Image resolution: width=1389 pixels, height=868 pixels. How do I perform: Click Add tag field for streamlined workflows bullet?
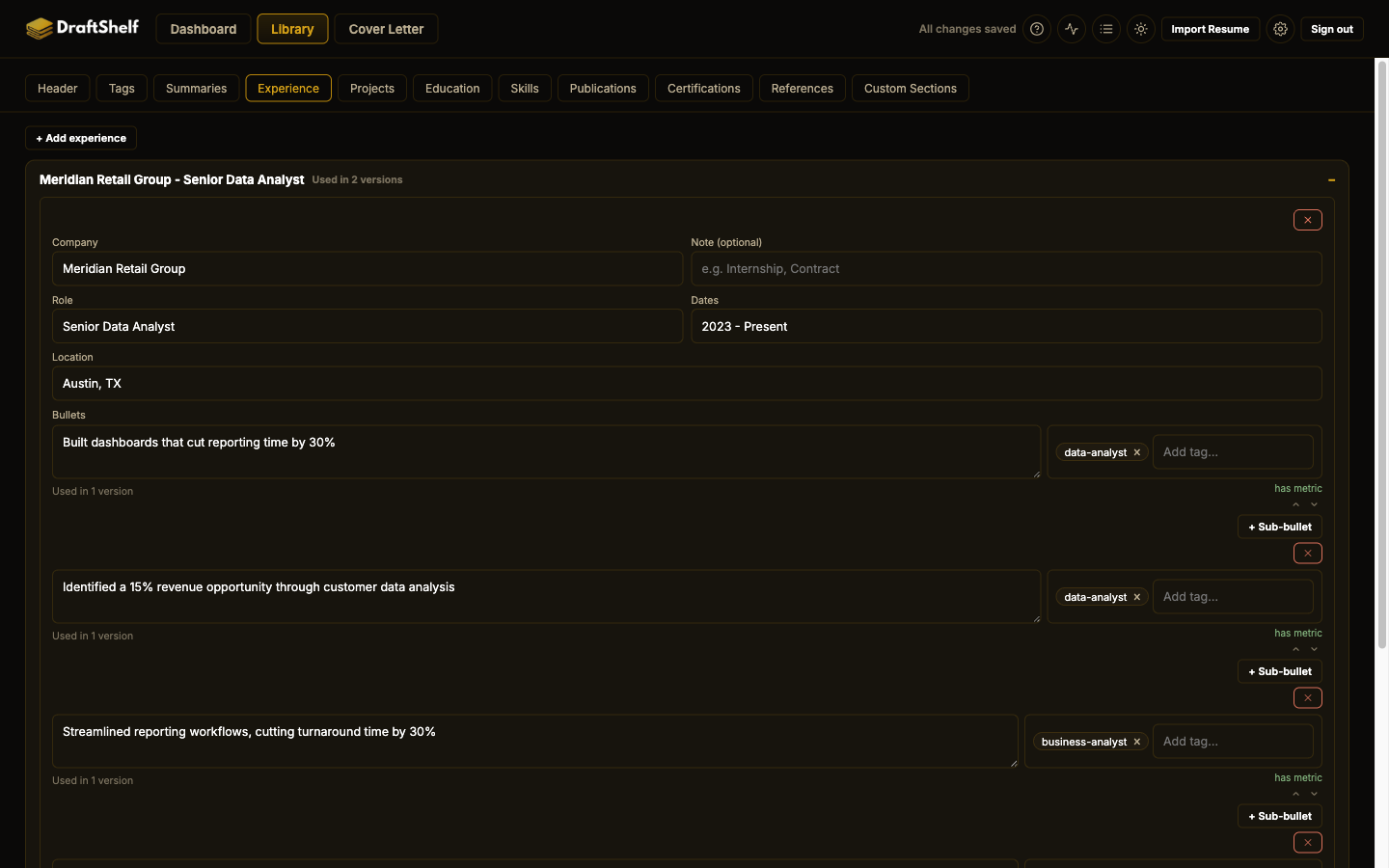tap(1233, 741)
